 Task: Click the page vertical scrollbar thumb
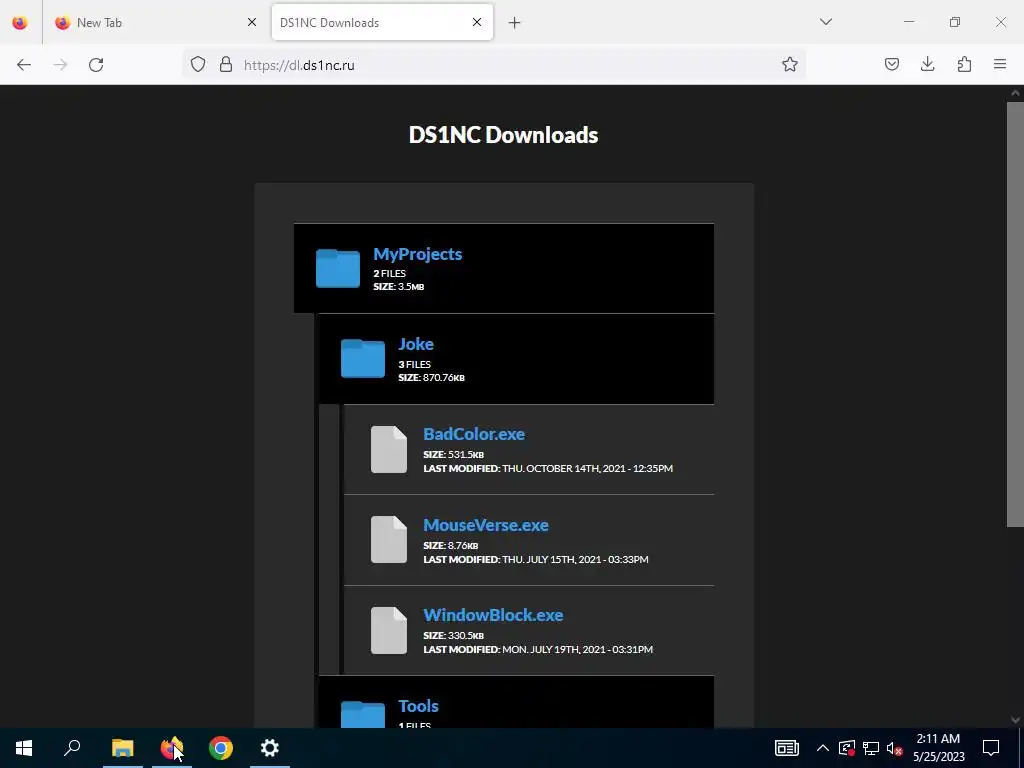coord(1015,313)
